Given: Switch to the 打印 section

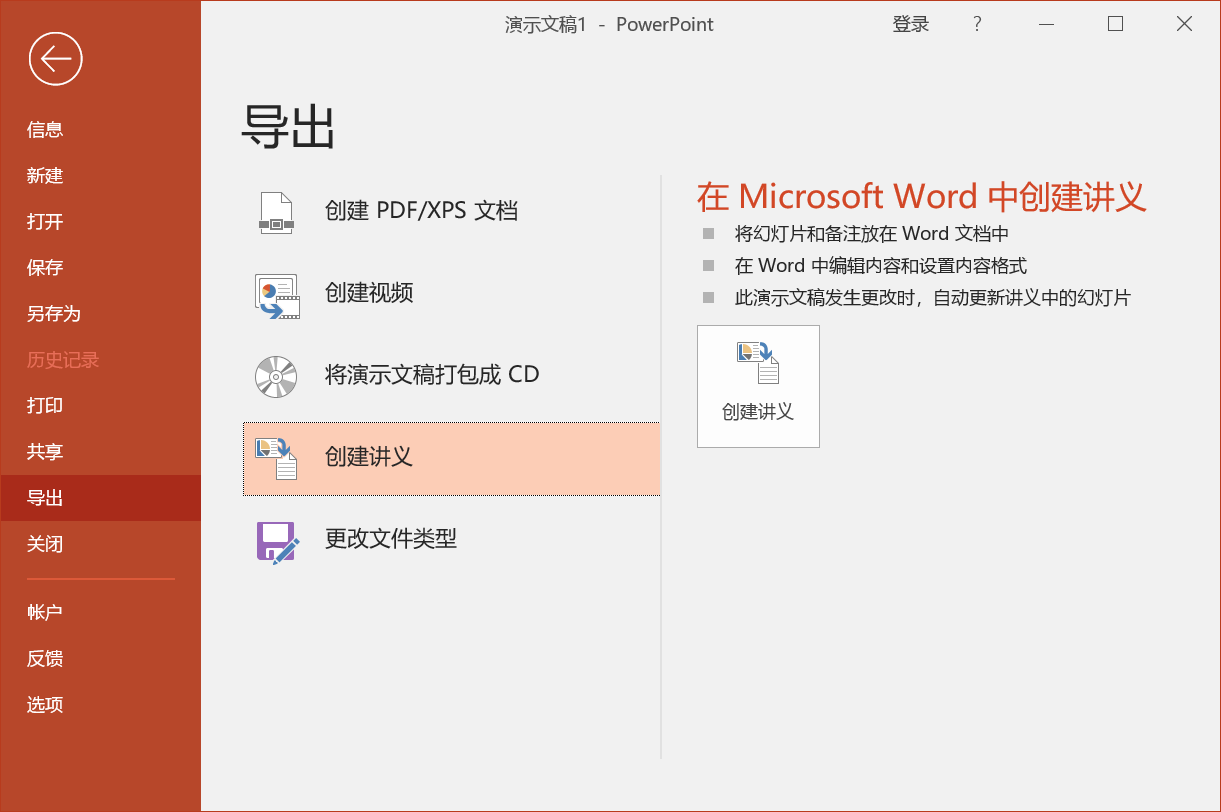Looking at the screenshot, I should [45, 406].
